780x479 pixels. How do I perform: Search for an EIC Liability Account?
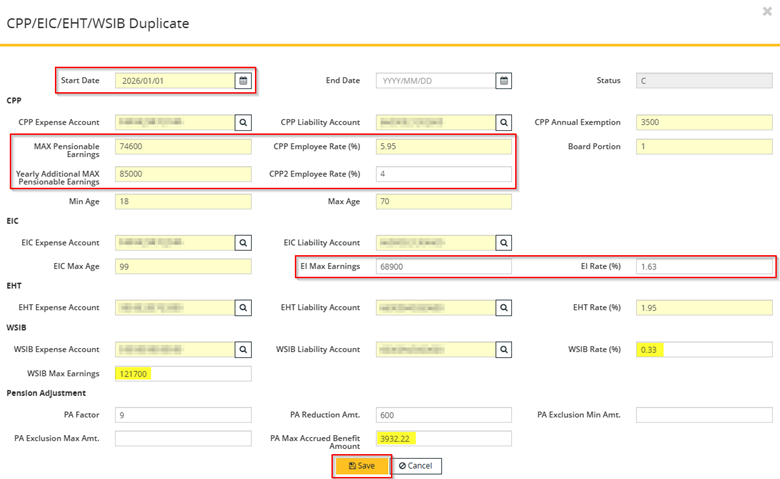(x=503, y=243)
